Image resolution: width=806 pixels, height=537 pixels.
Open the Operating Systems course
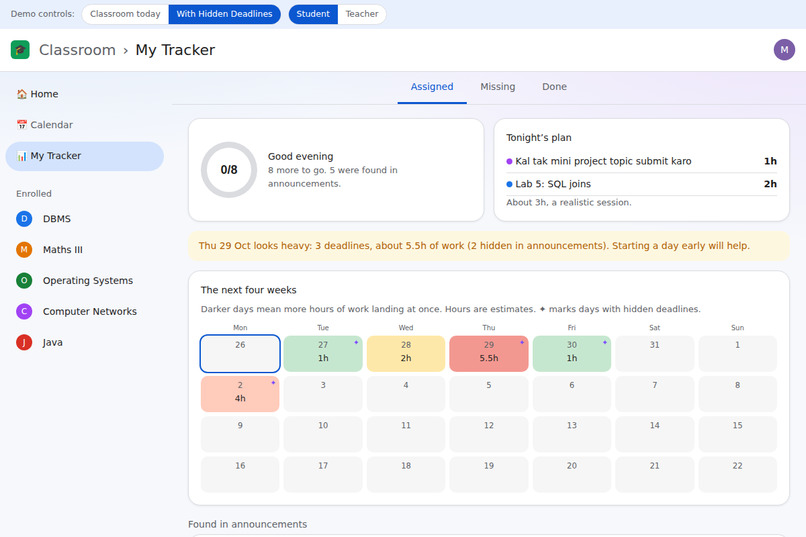[x=85, y=281]
